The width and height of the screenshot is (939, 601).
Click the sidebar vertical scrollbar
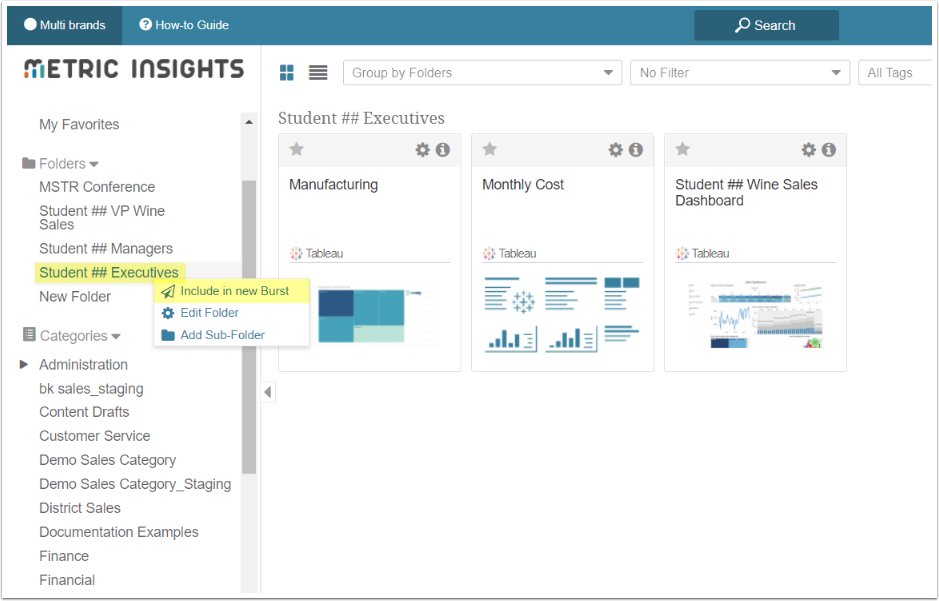(x=249, y=320)
